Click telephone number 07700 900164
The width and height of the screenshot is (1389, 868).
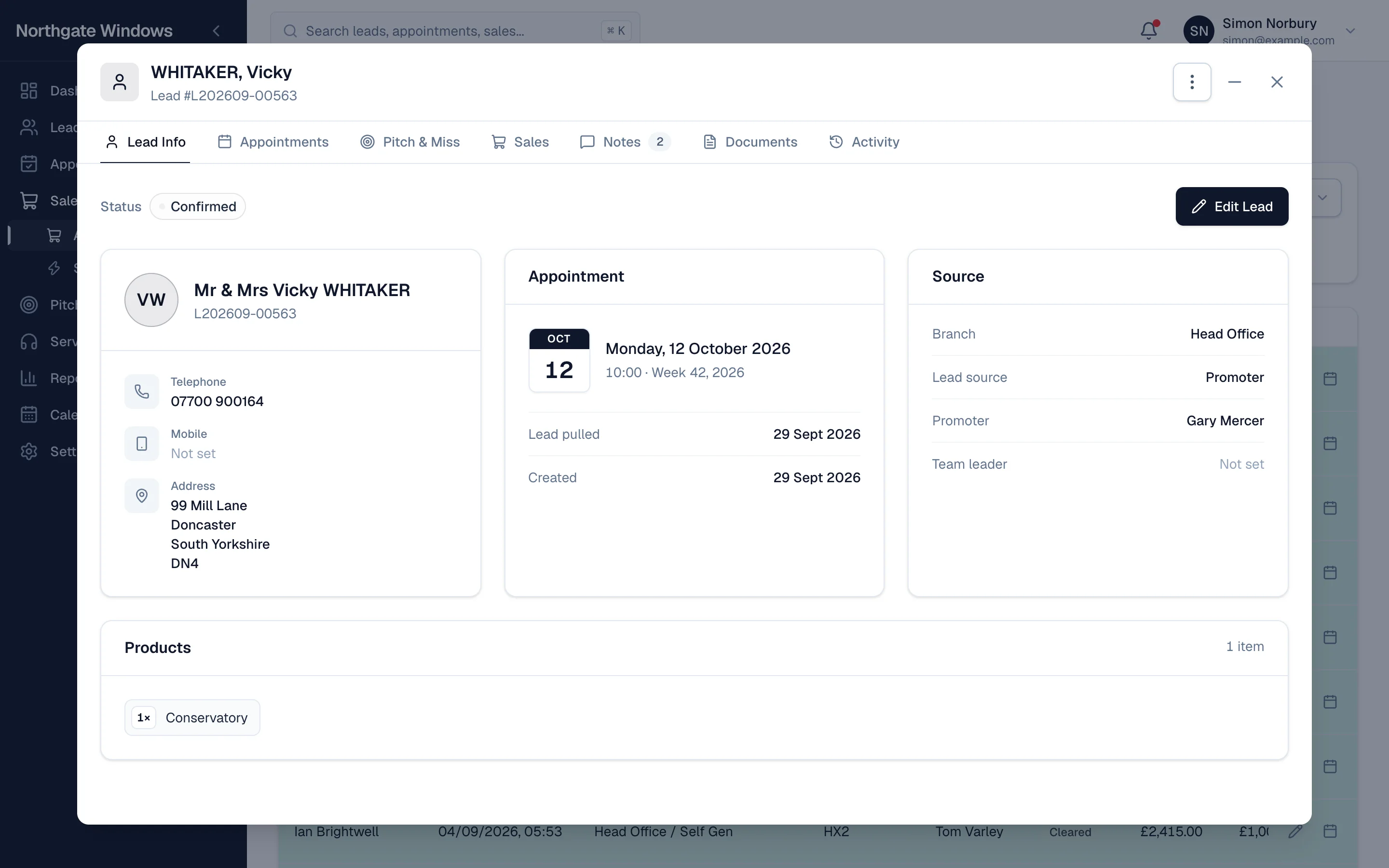[x=217, y=401]
